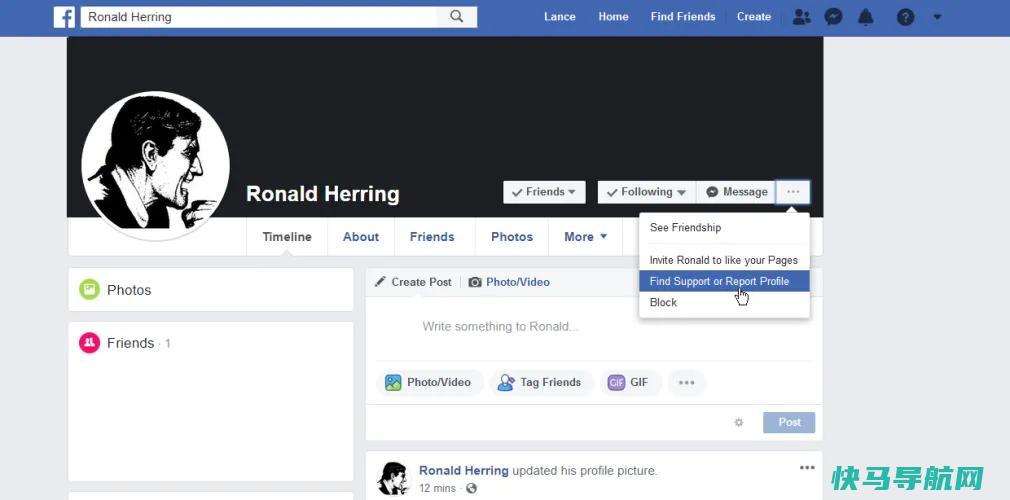Expand the account dropdown arrow in top bar

coord(937,17)
